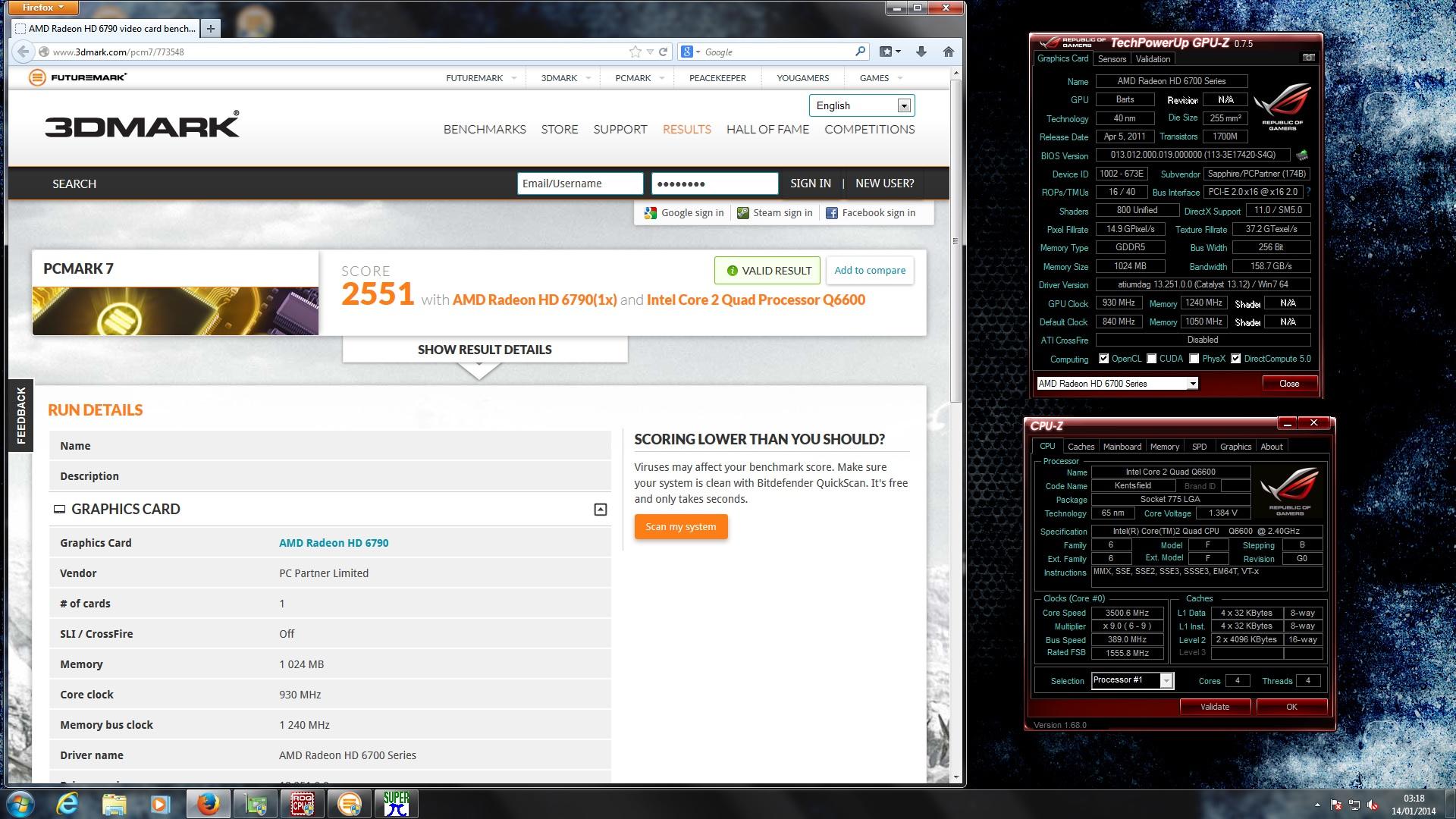Switch to the ROG CPU-Z taskbar button
The height and width of the screenshot is (819, 1456).
303,804
